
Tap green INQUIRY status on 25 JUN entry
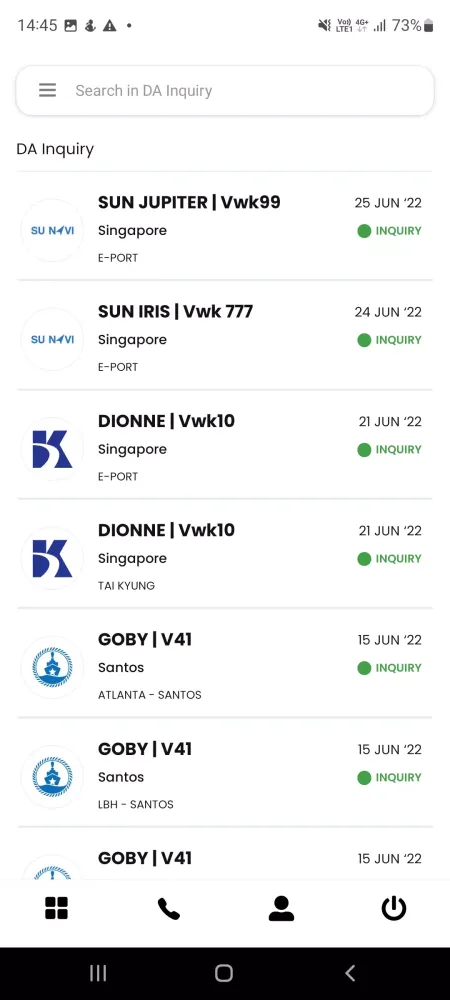tap(389, 231)
